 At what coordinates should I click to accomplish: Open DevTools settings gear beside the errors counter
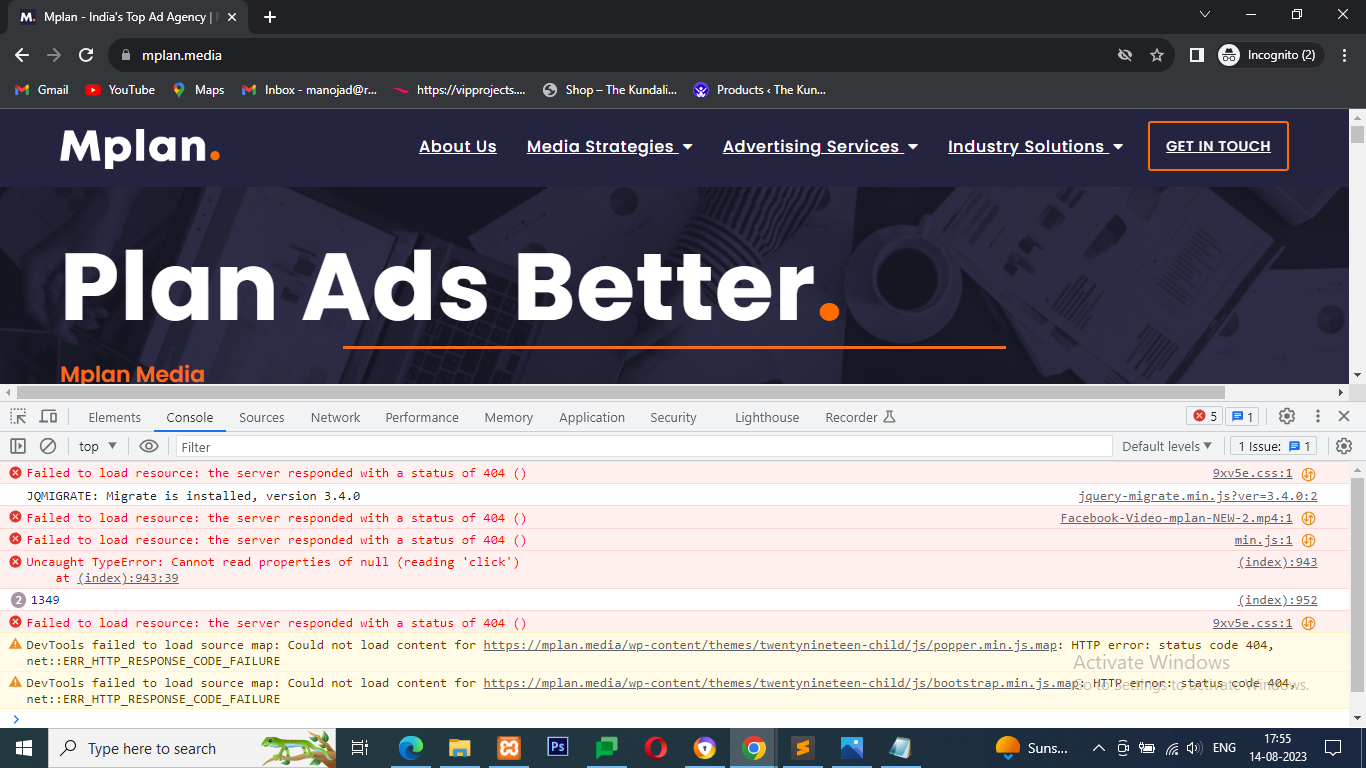(x=1287, y=416)
